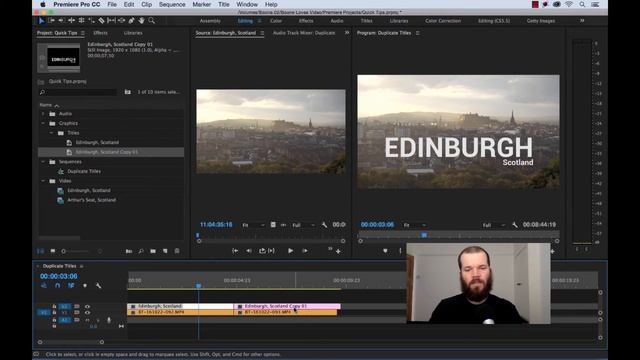Click the Project panel search field
Screen dimensions: 640x360
[x=78, y=93]
